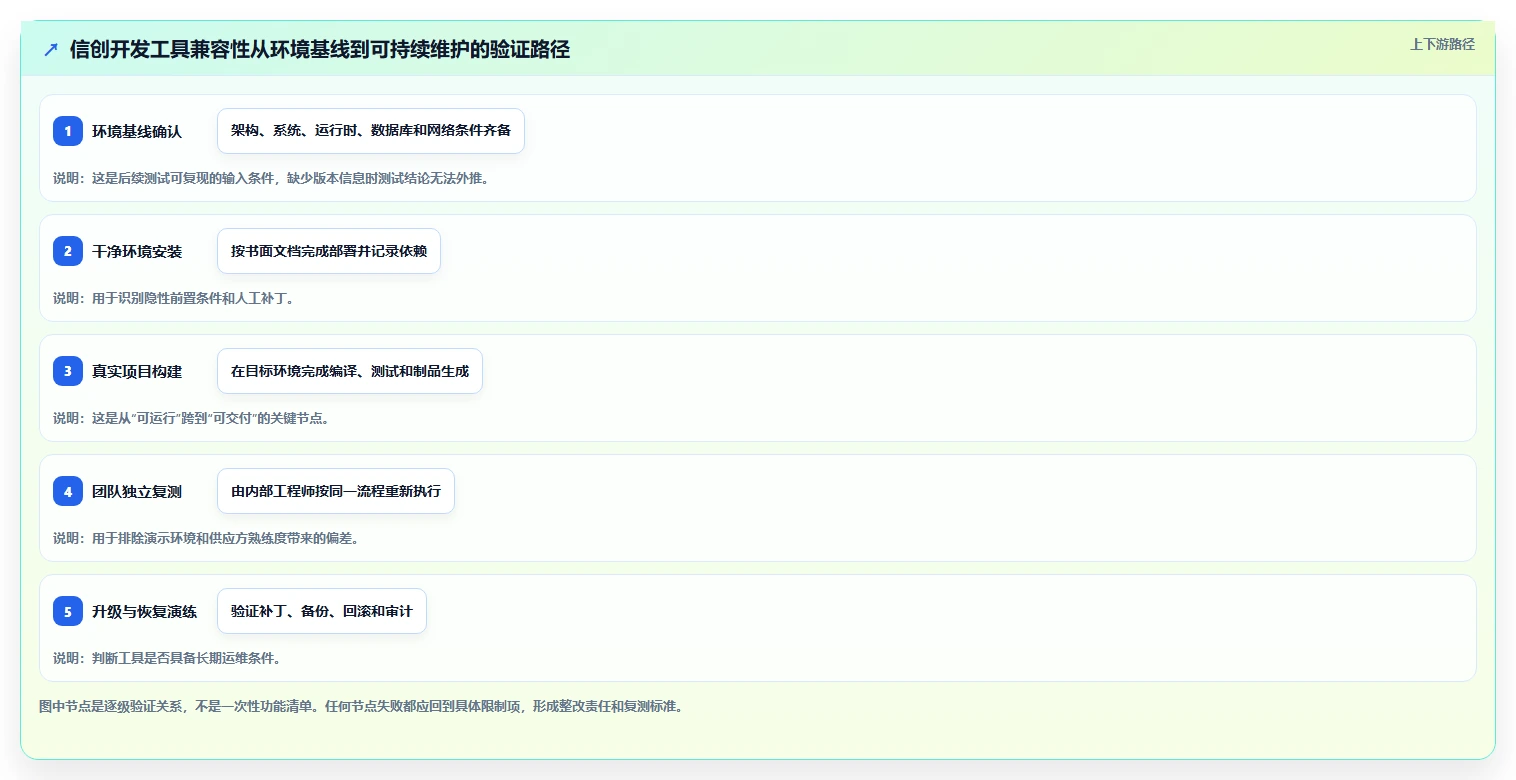Click the note about 可运行 跨到 可交付
The height and width of the screenshot is (780, 1516).
191,418
